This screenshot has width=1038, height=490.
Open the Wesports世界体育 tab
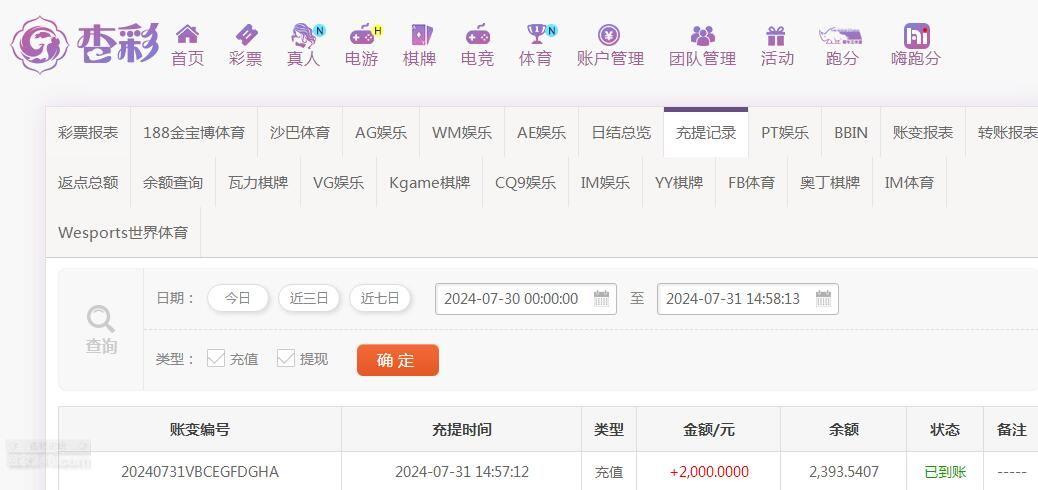click(x=123, y=233)
